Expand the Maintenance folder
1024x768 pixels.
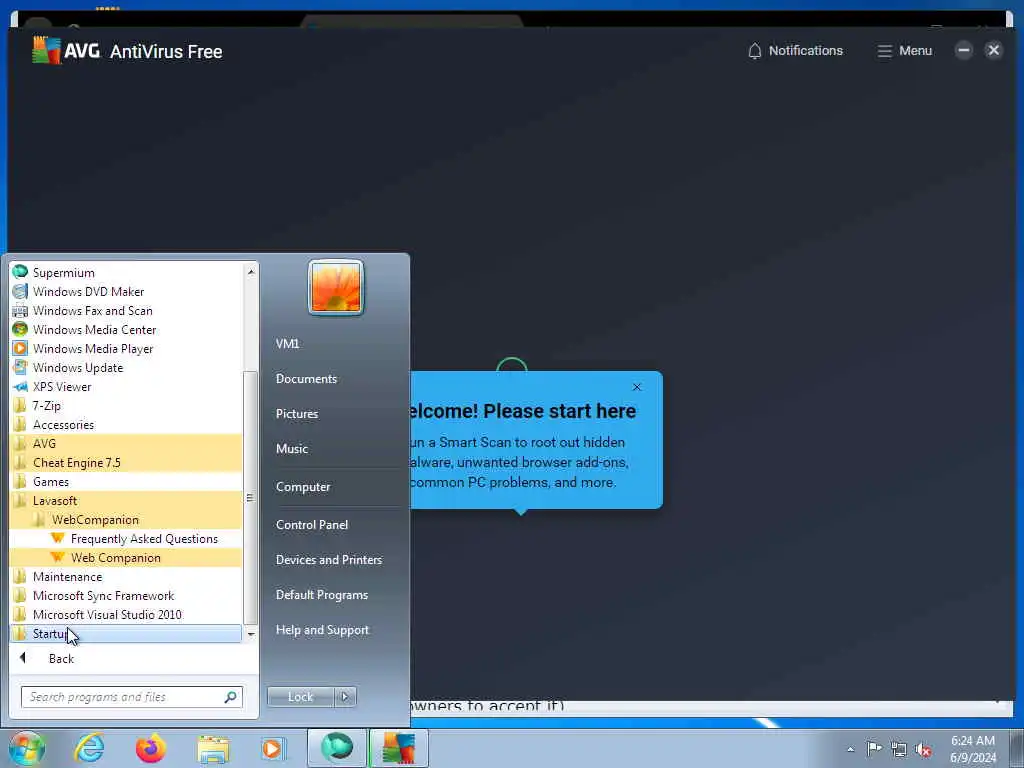(x=126, y=576)
